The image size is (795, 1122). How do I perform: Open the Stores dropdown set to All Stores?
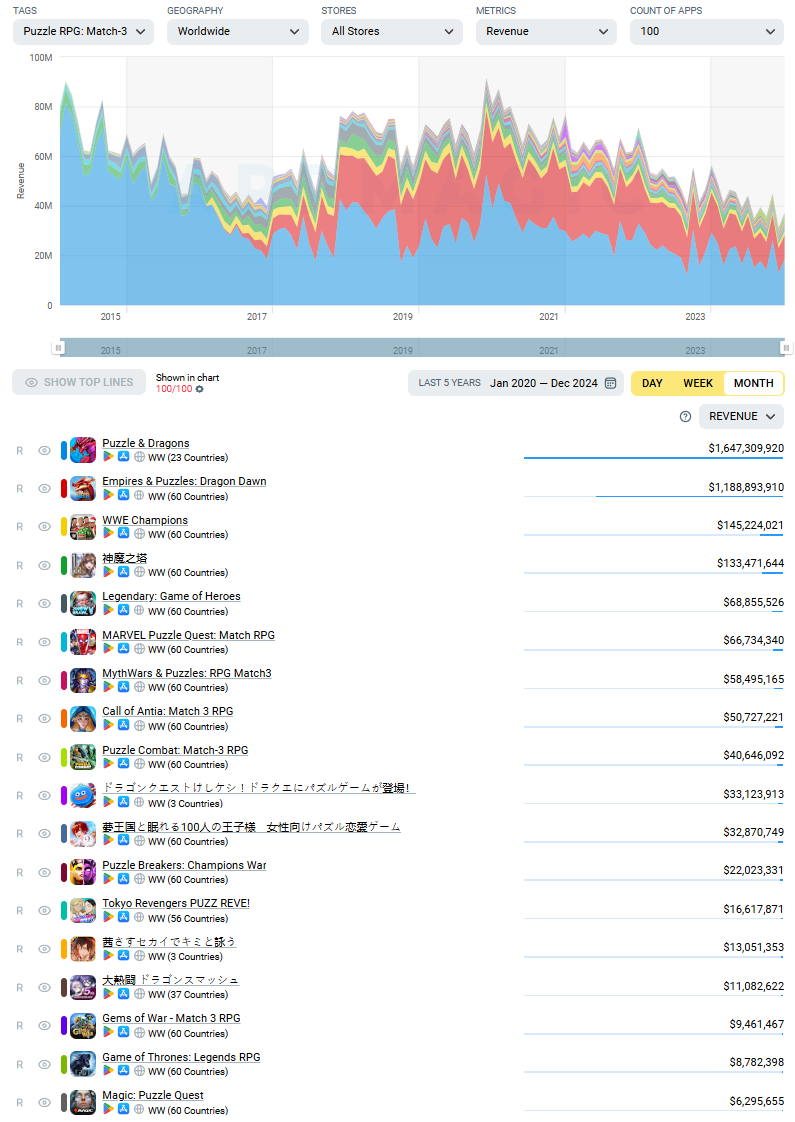click(392, 31)
